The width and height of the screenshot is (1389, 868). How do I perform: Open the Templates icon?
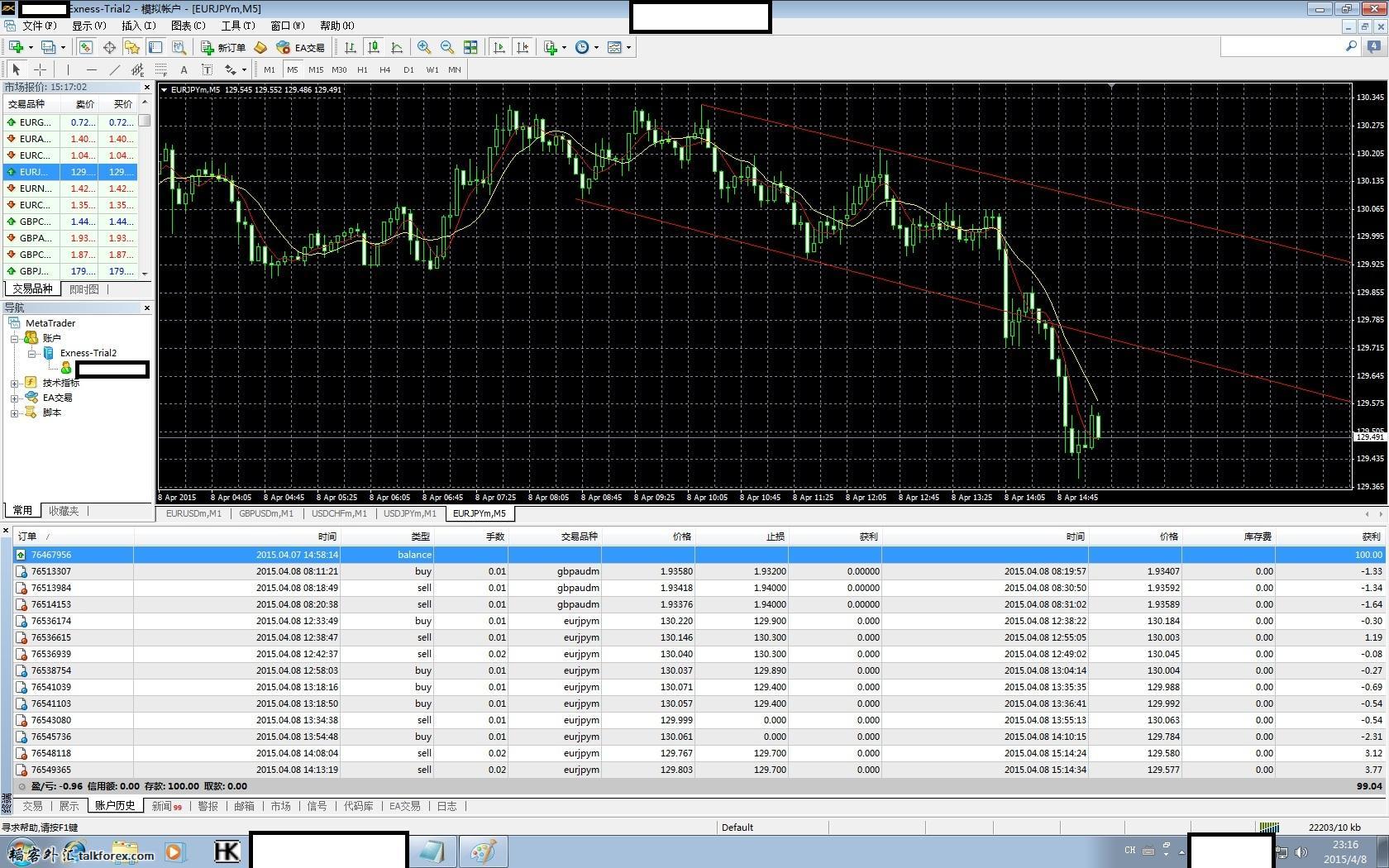[614, 47]
